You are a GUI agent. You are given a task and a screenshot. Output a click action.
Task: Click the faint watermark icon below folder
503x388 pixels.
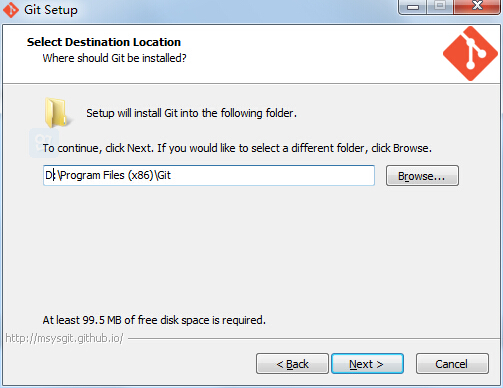click(44, 143)
